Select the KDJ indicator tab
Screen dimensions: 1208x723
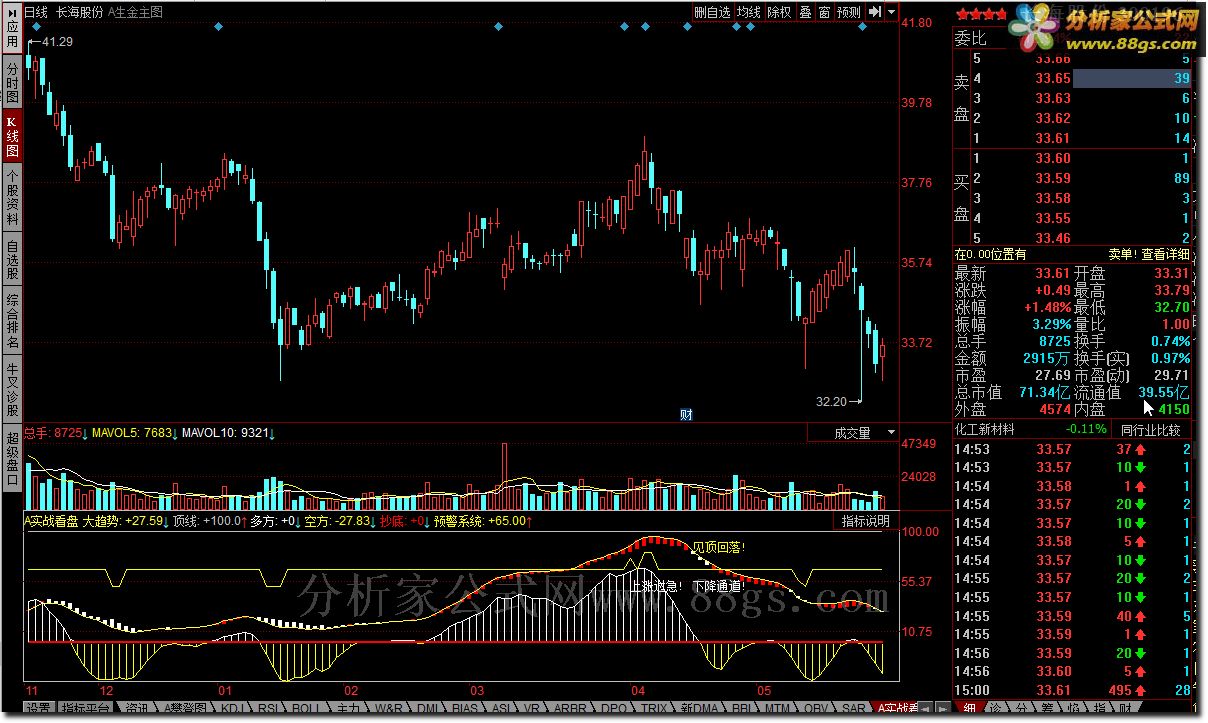point(232,709)
